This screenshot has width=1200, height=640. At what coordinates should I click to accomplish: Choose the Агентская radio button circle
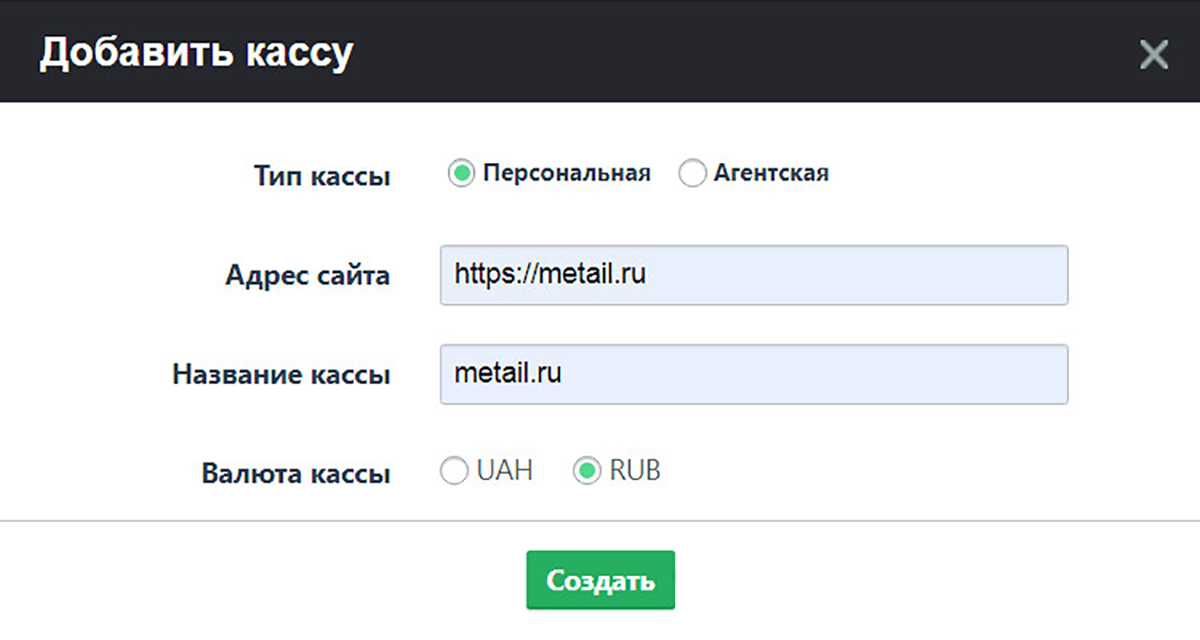[692, 174]
